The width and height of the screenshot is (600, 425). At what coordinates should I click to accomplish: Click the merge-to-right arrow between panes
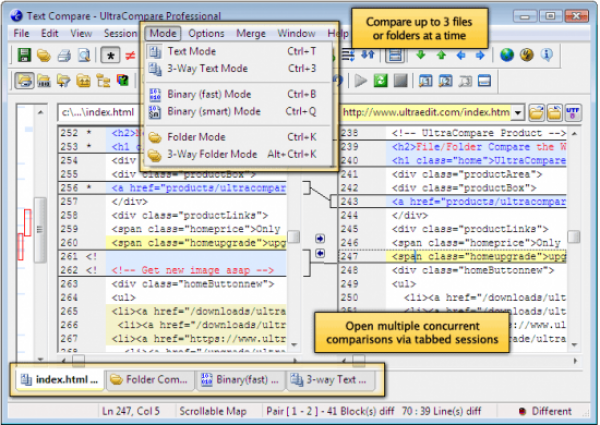pyautogui.click(x=320, y=238)
